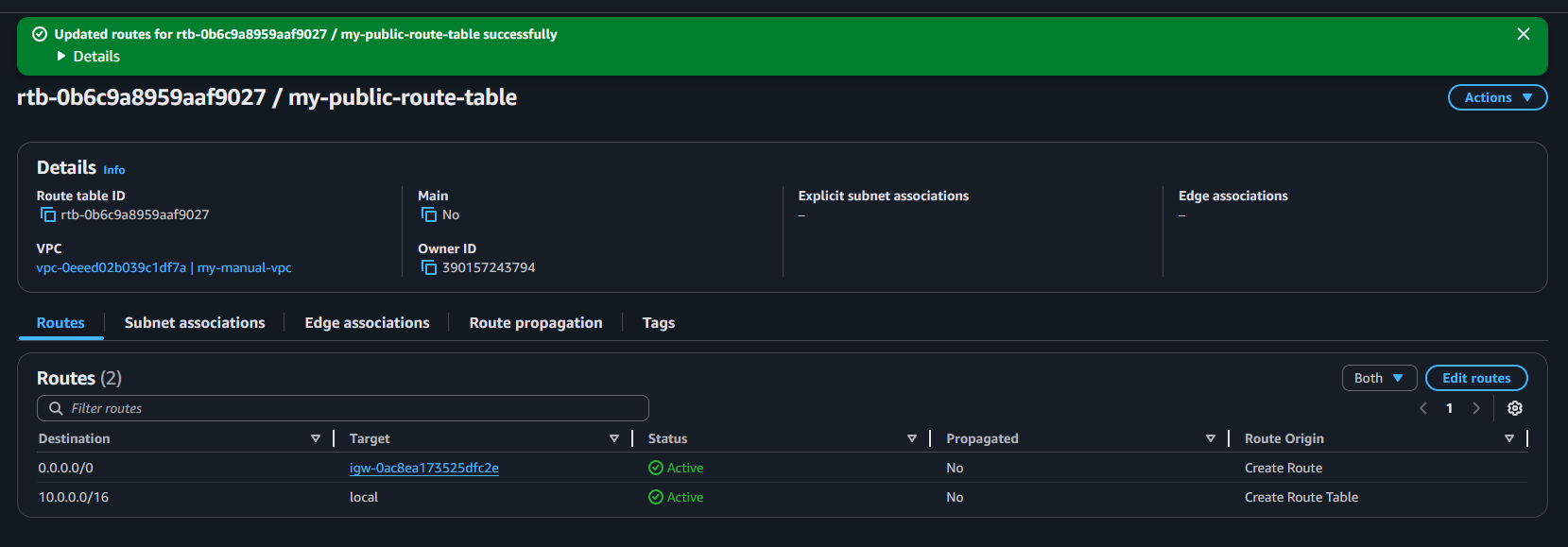Sort routes by Target column
Viewport: 1568px width, 547px height.
614,438
